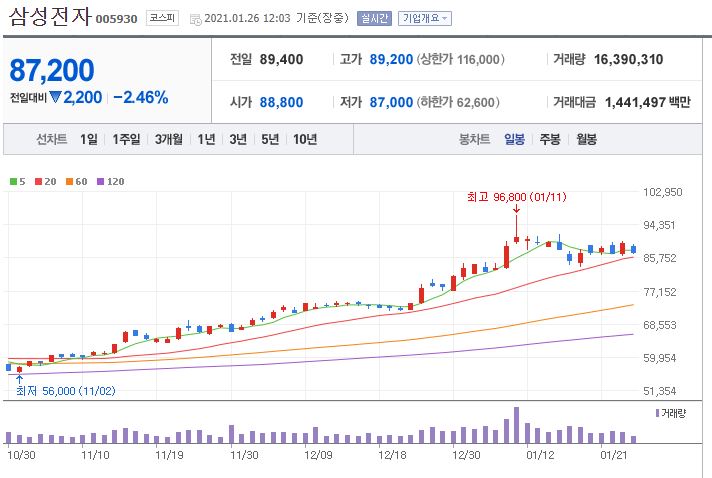Click the 01/12 date on the axis

[540, 455]
